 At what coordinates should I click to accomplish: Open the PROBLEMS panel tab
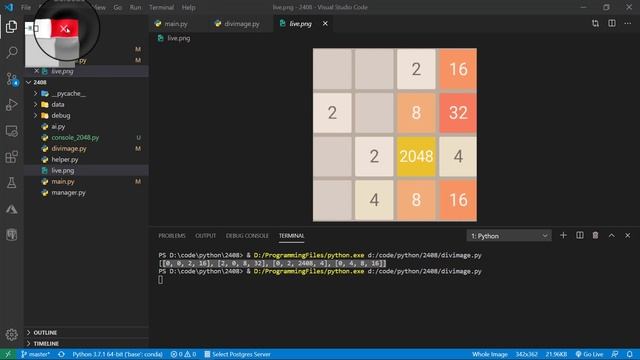coord(172,236)
